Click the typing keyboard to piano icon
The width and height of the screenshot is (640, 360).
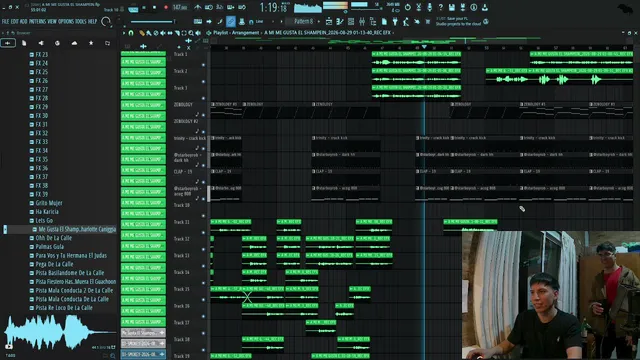tap(198, 22)
